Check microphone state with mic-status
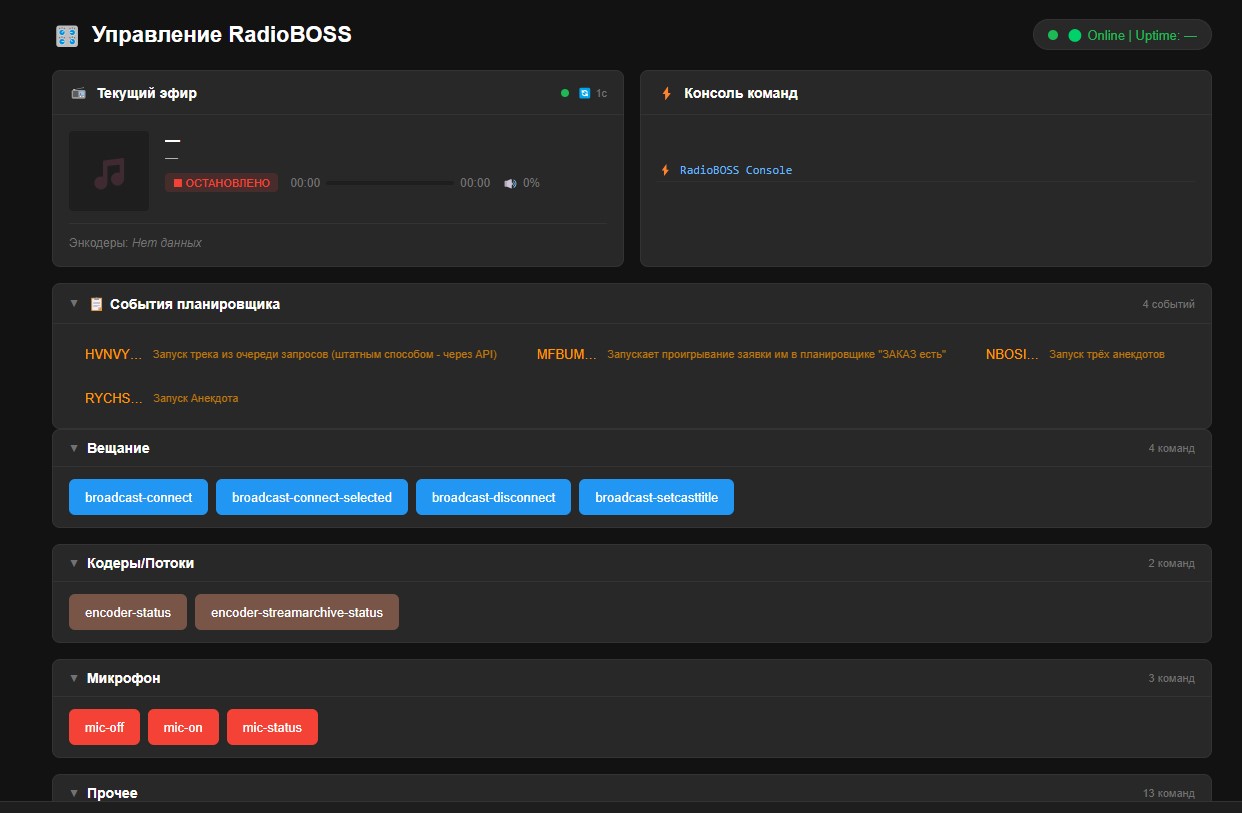This screenshot has height=813, width=1242. [272, 727]
